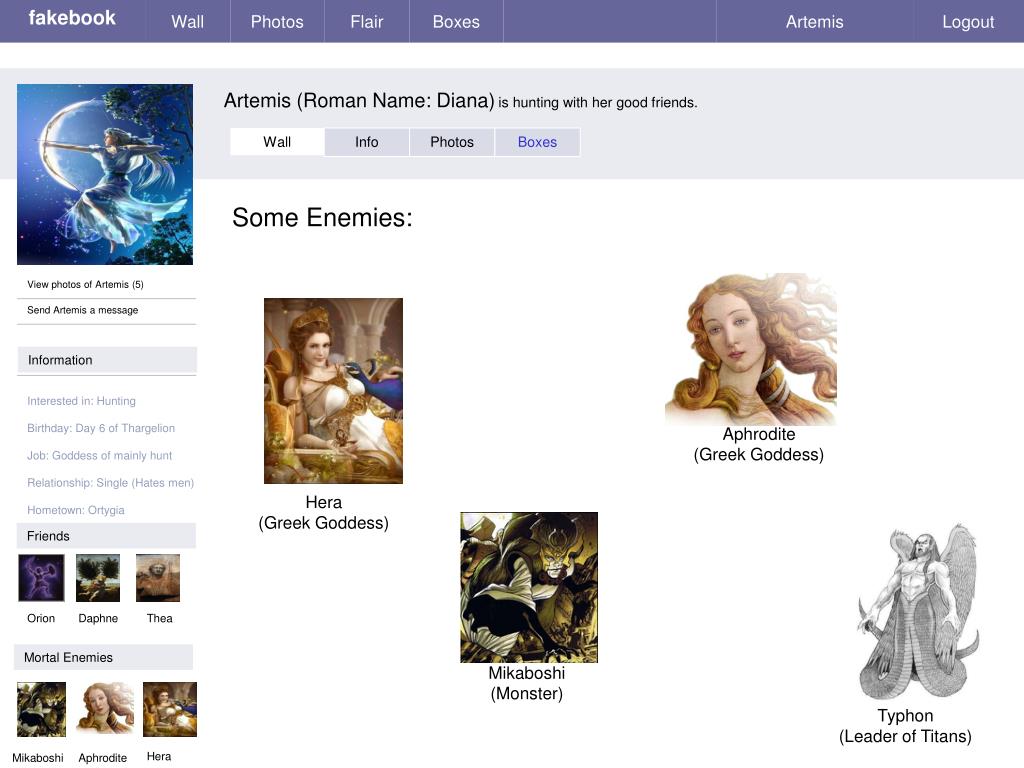The height and width of the screenshot is (768, 1024).
Task: Click the Aphrodite (Greek Goddess) caption
Action: click(759, 444)
